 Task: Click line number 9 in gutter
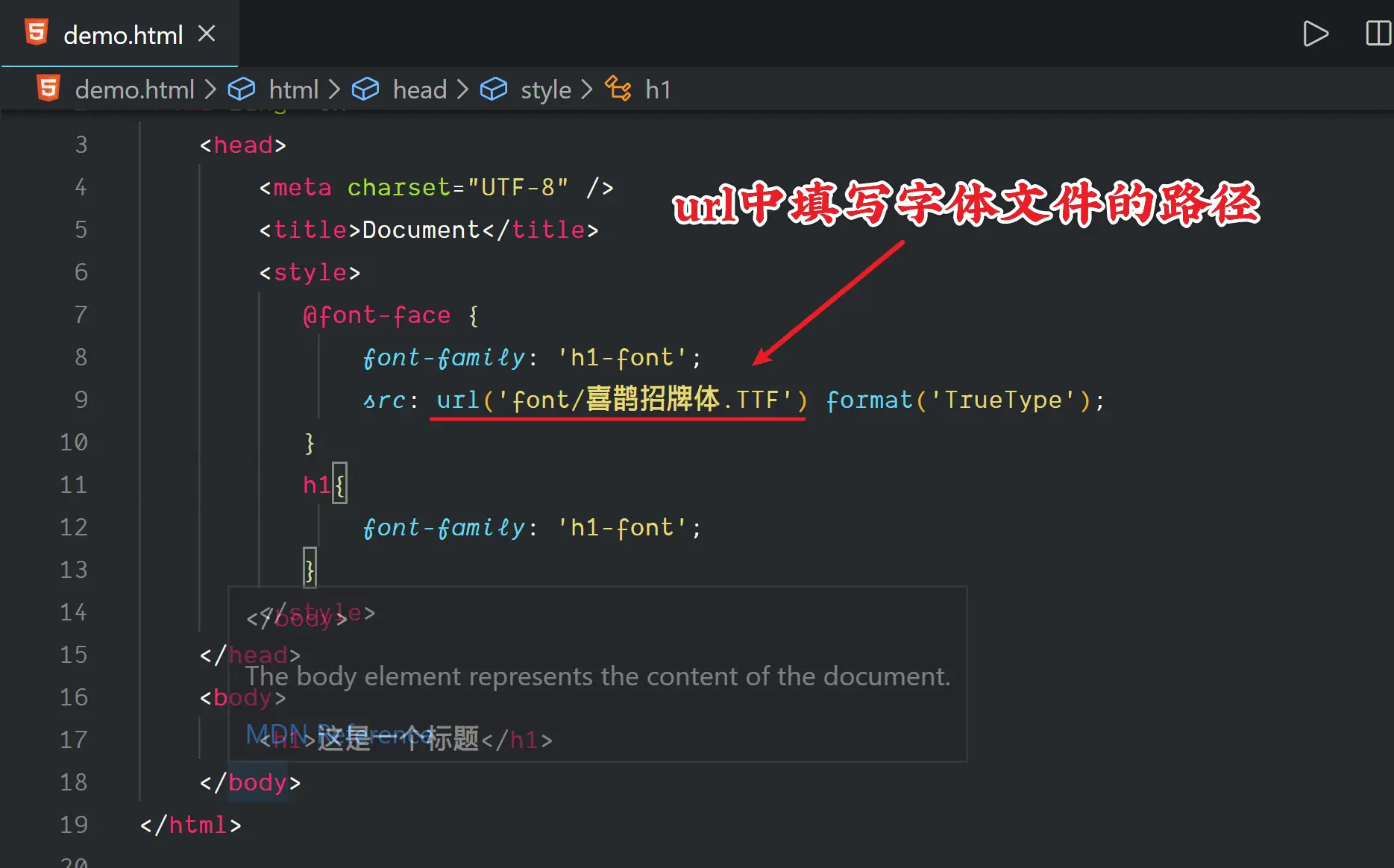point(81,400)
